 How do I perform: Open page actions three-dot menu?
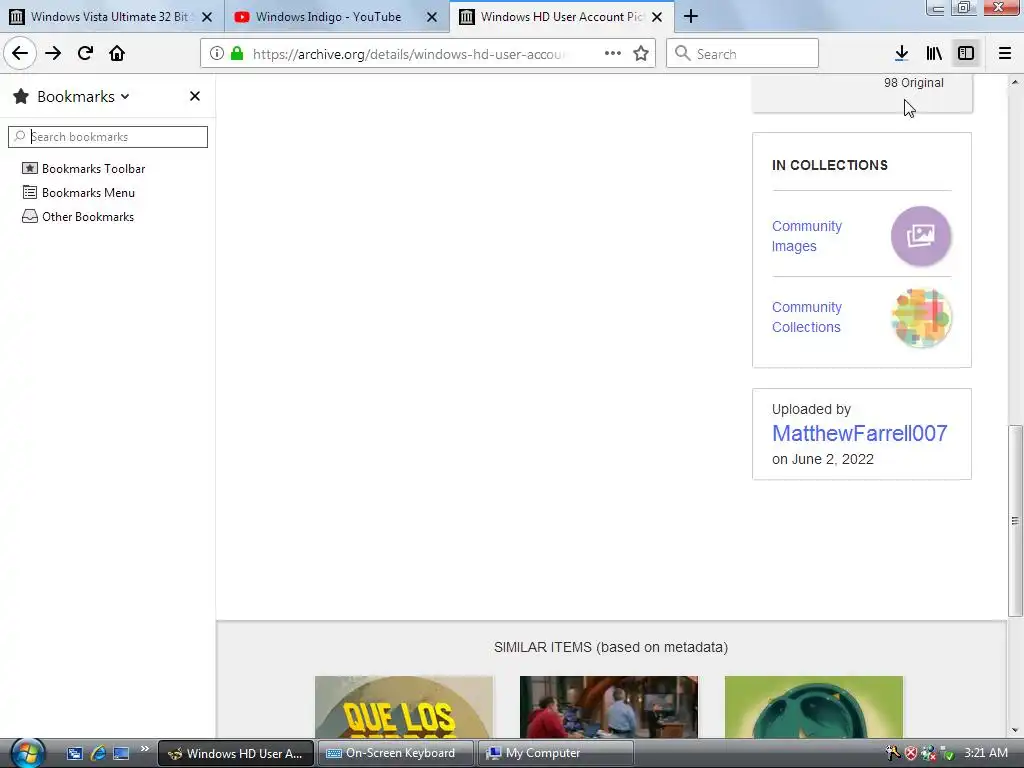(613, 54)
